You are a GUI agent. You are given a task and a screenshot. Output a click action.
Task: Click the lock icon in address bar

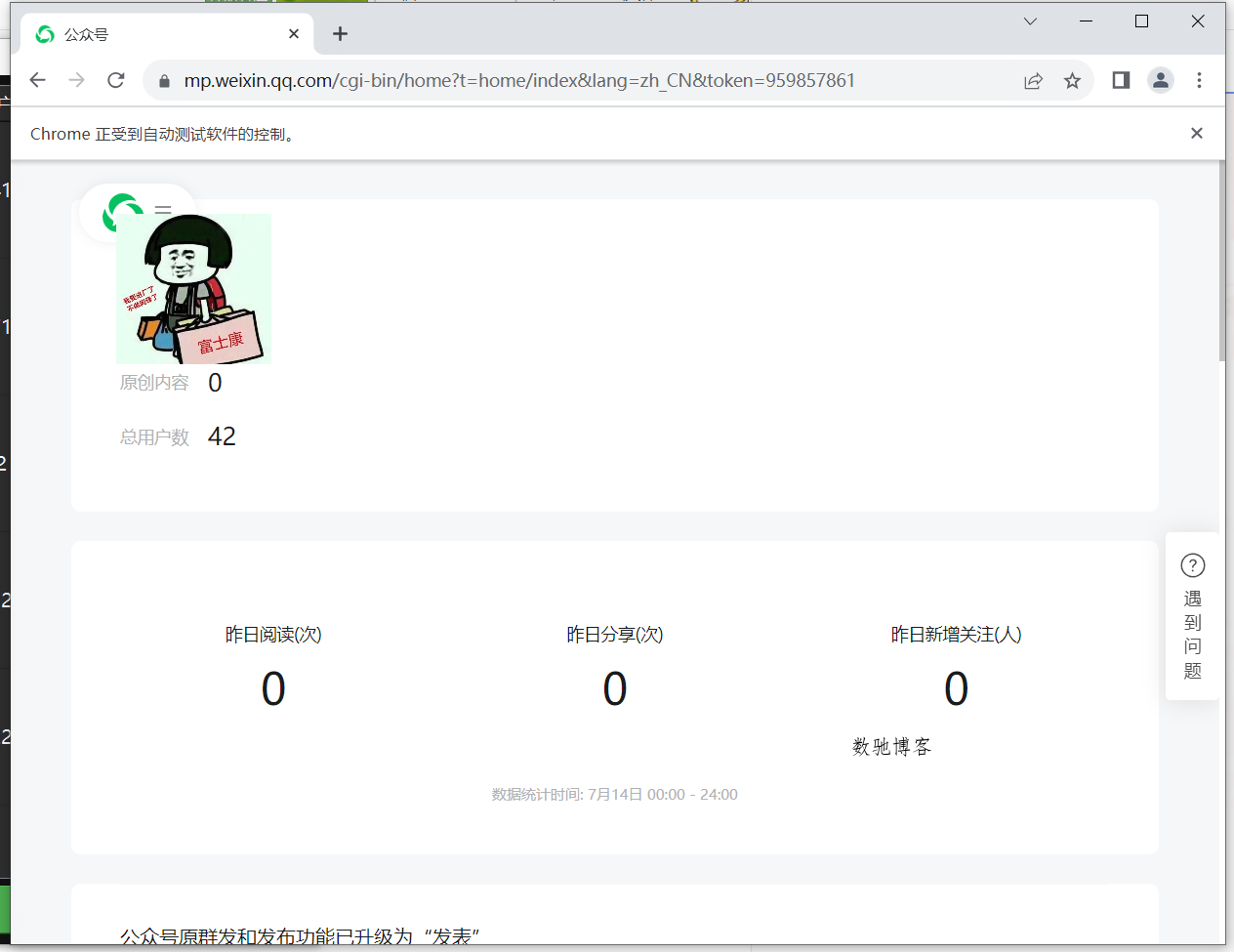coord(164,81)
